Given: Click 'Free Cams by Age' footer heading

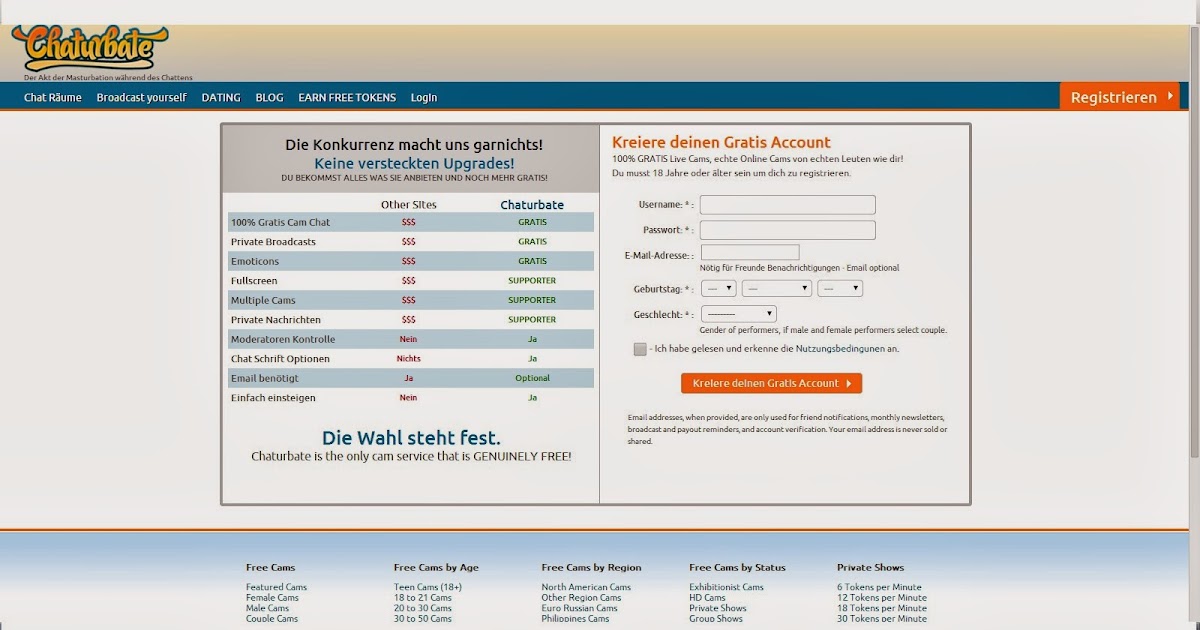Looking at the screenshot, I should pyautogui.click(x=436, y=567).
